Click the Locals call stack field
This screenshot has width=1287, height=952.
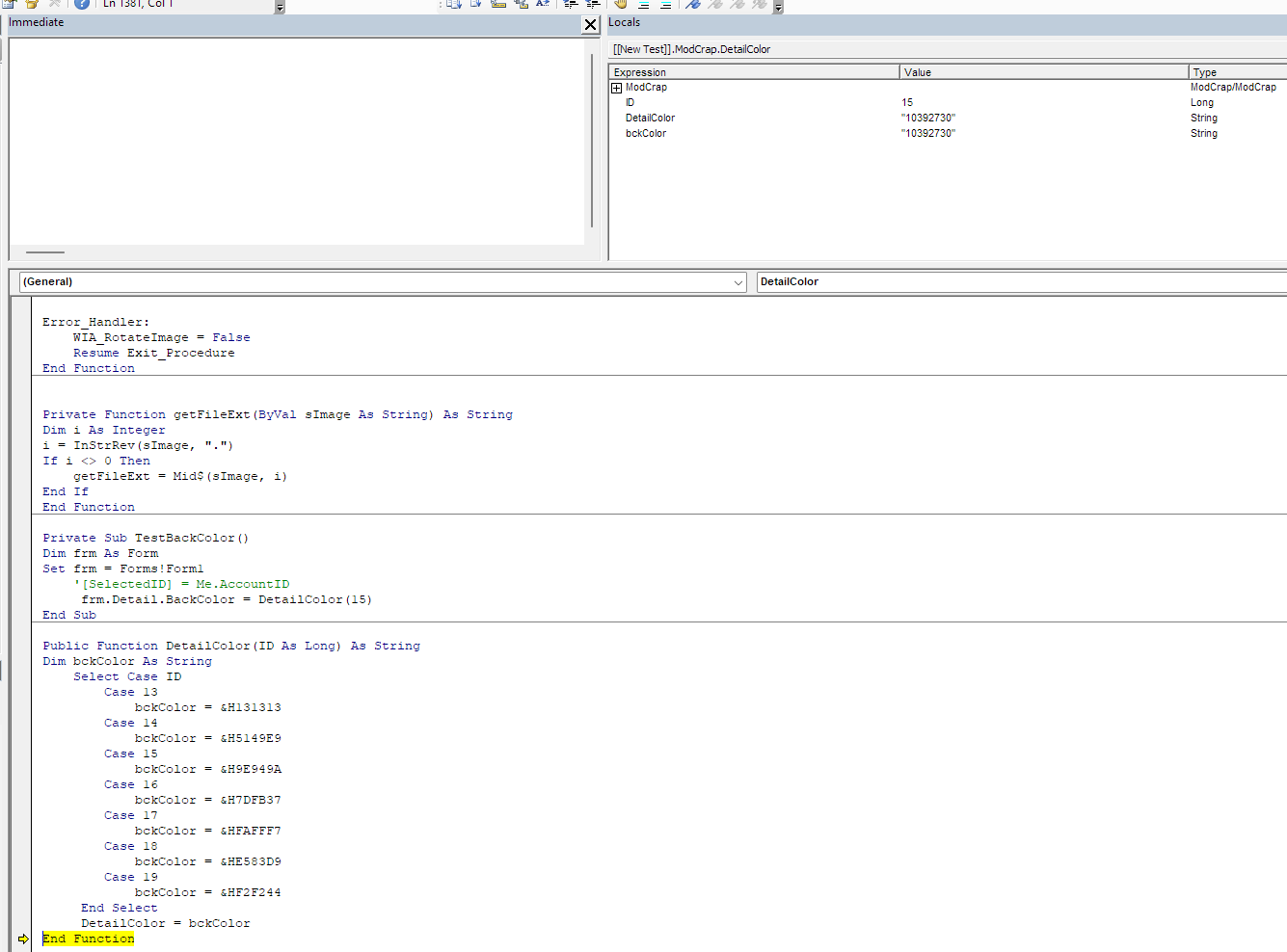[948, 49]
